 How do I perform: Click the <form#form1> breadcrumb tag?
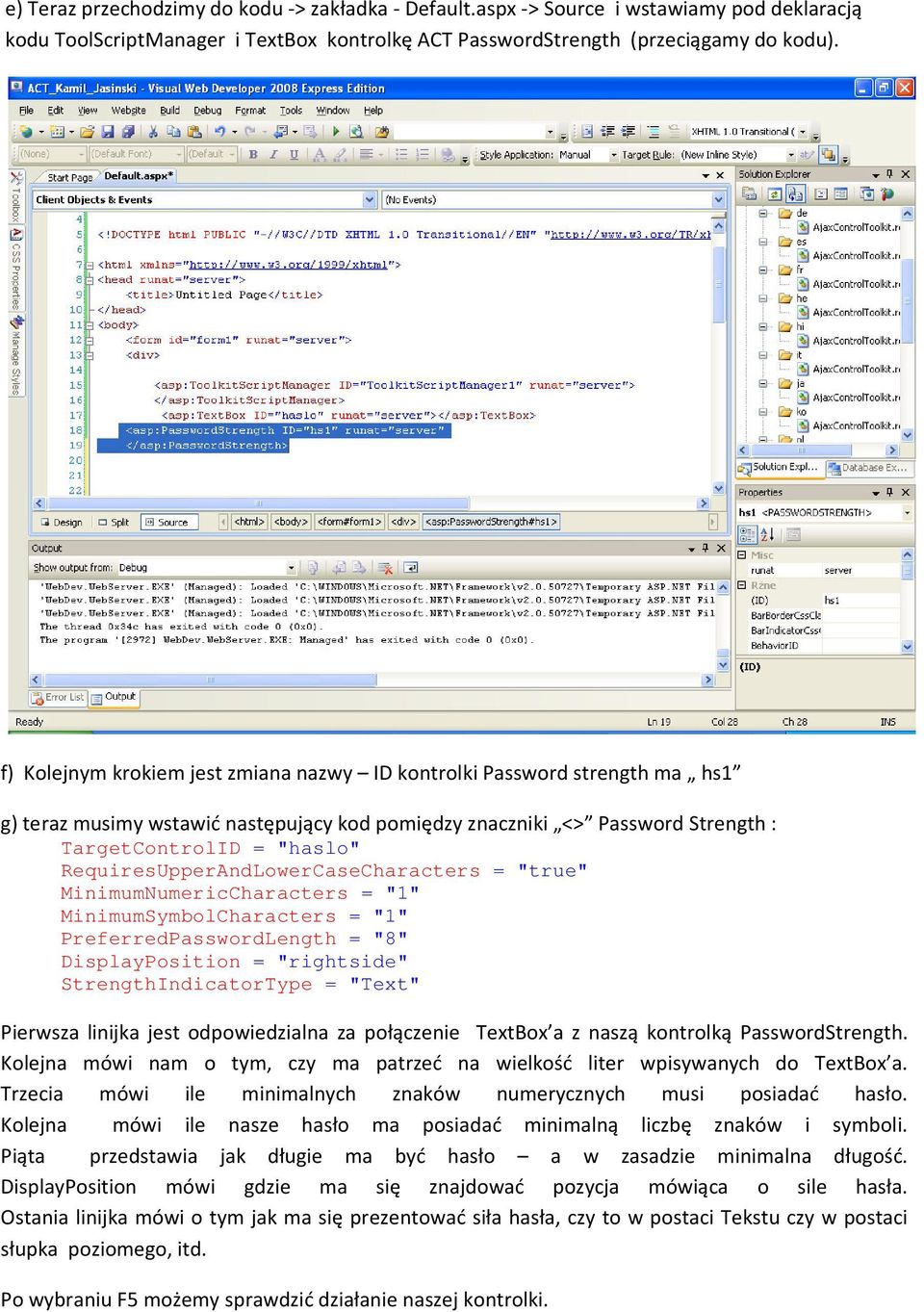point(350,522)
